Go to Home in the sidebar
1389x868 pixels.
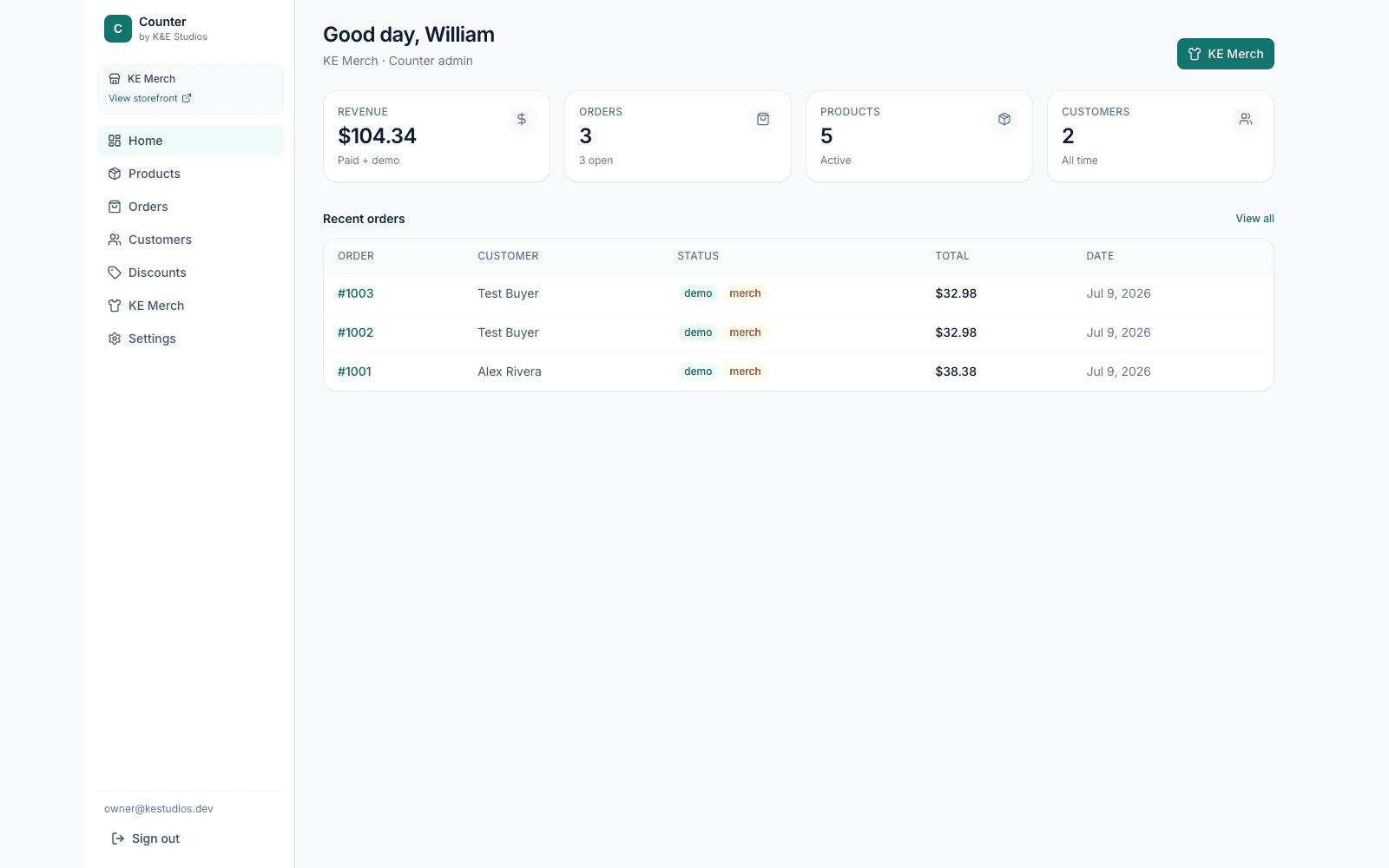pos(190,141)
